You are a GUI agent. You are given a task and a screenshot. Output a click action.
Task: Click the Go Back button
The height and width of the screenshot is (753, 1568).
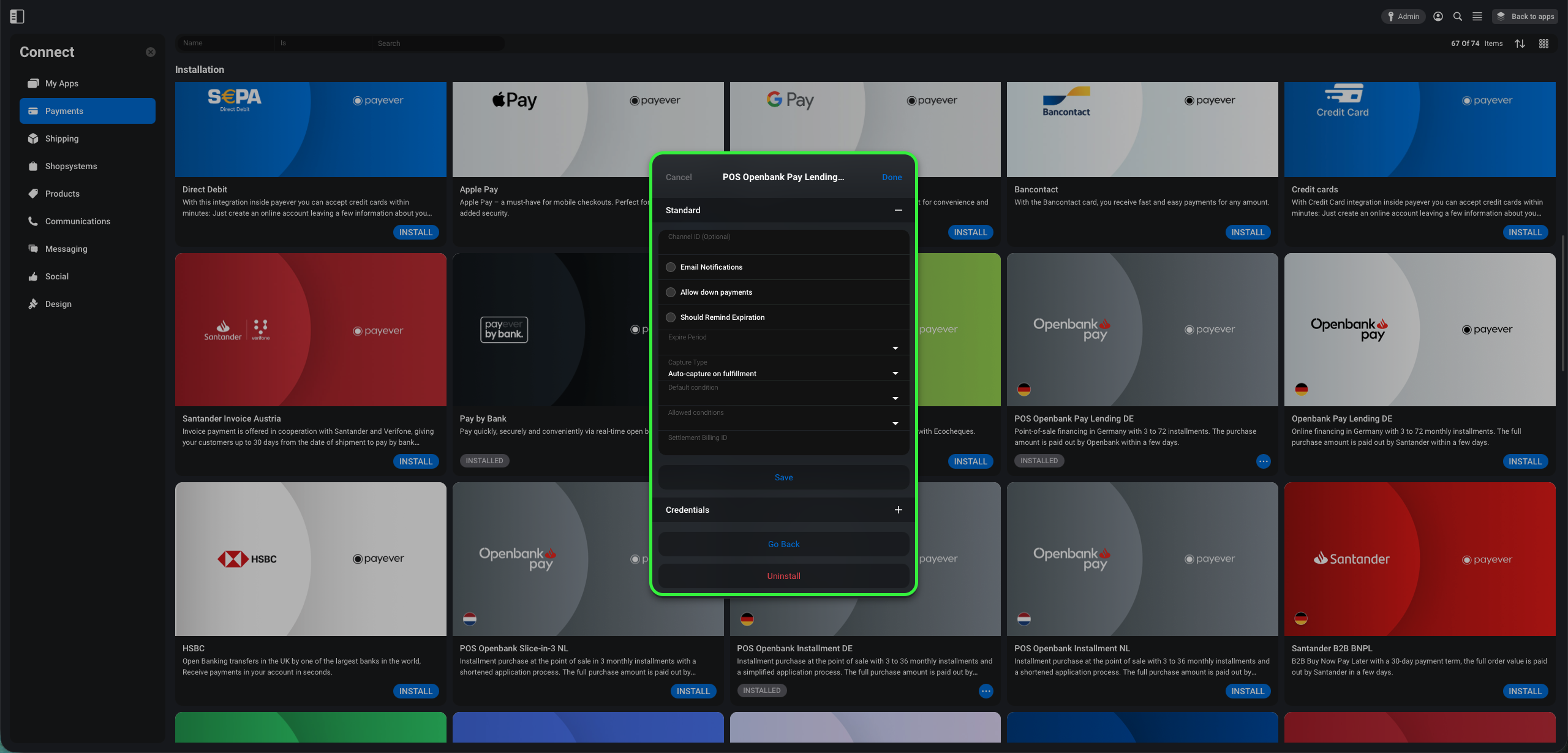tap(784, 544)
